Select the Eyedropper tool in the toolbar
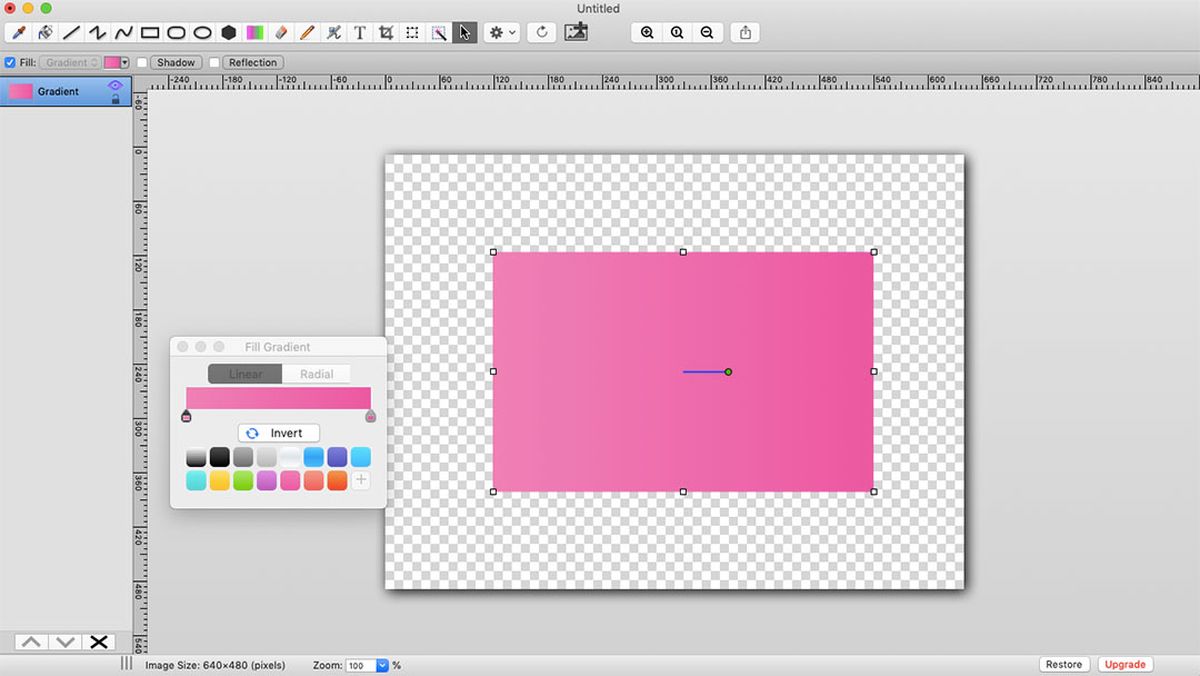The height and width of the screenshot is (676, 1200). (16, 32)
